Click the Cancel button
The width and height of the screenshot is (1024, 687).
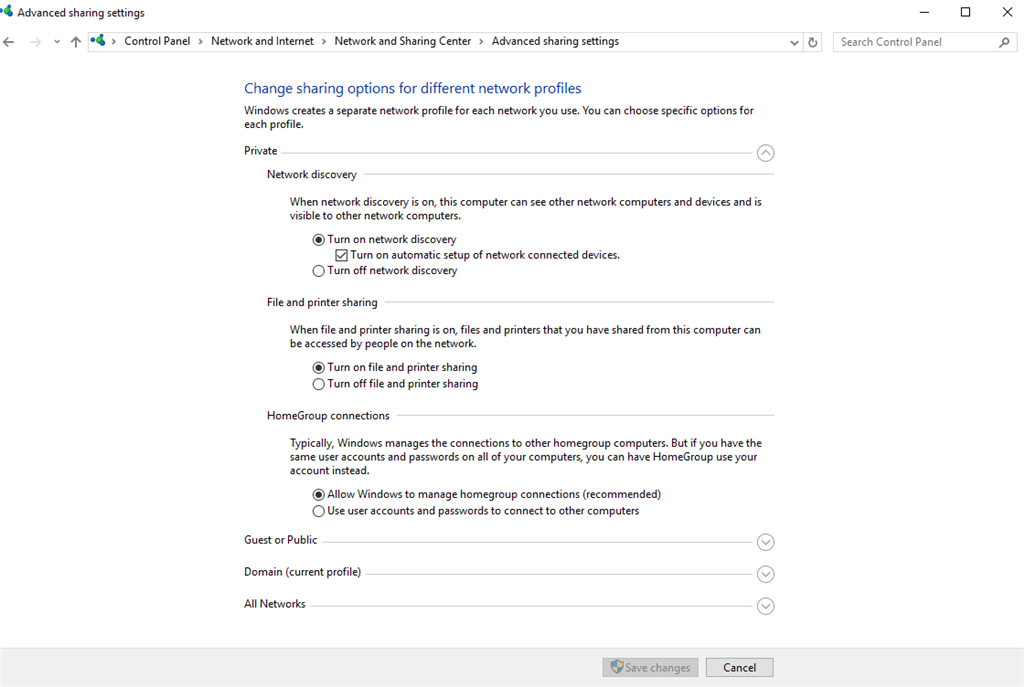click(739, 667)
